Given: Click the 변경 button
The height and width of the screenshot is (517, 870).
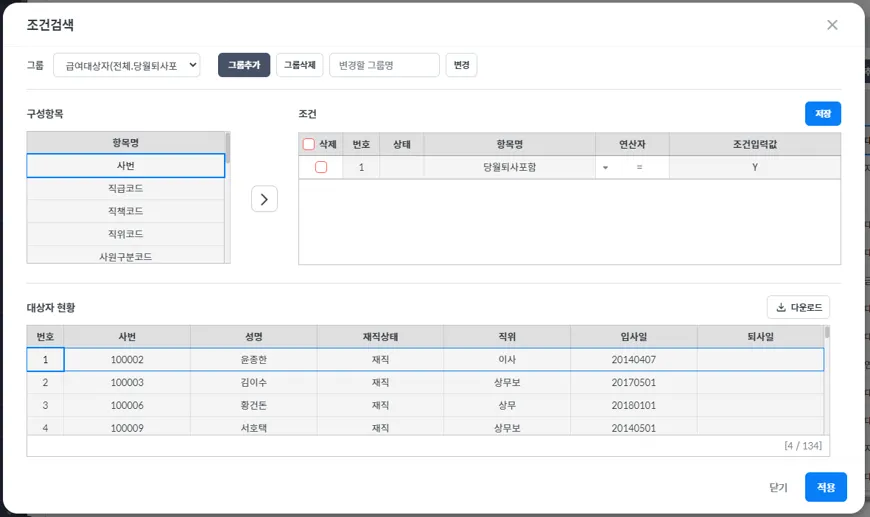Looking at the screenshot, I should pos(461,65).
